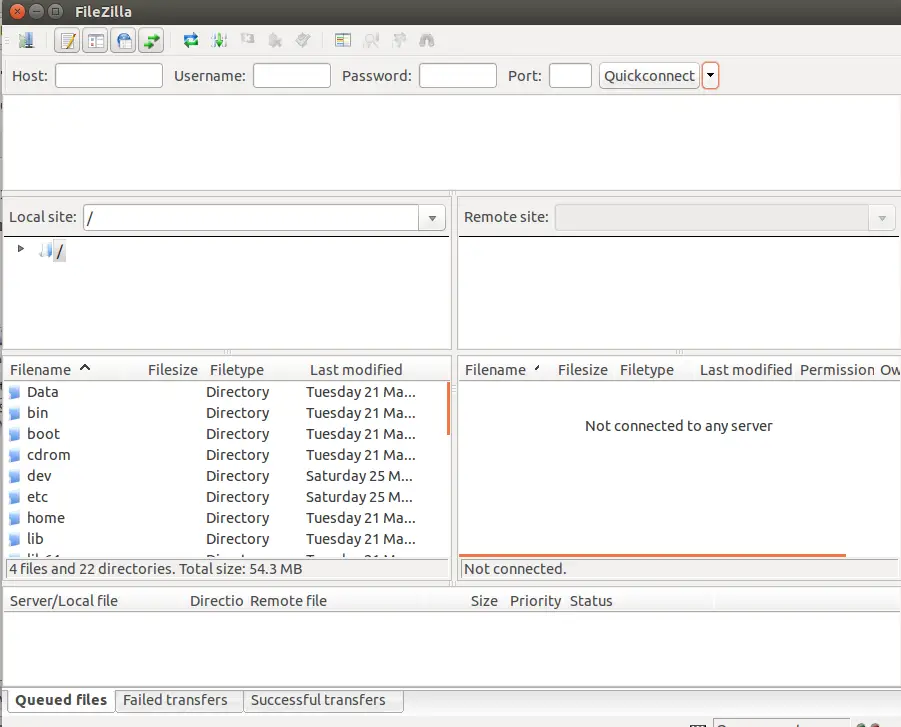
Task: Open the Local site path dropdown
Action: coord(432,218)
